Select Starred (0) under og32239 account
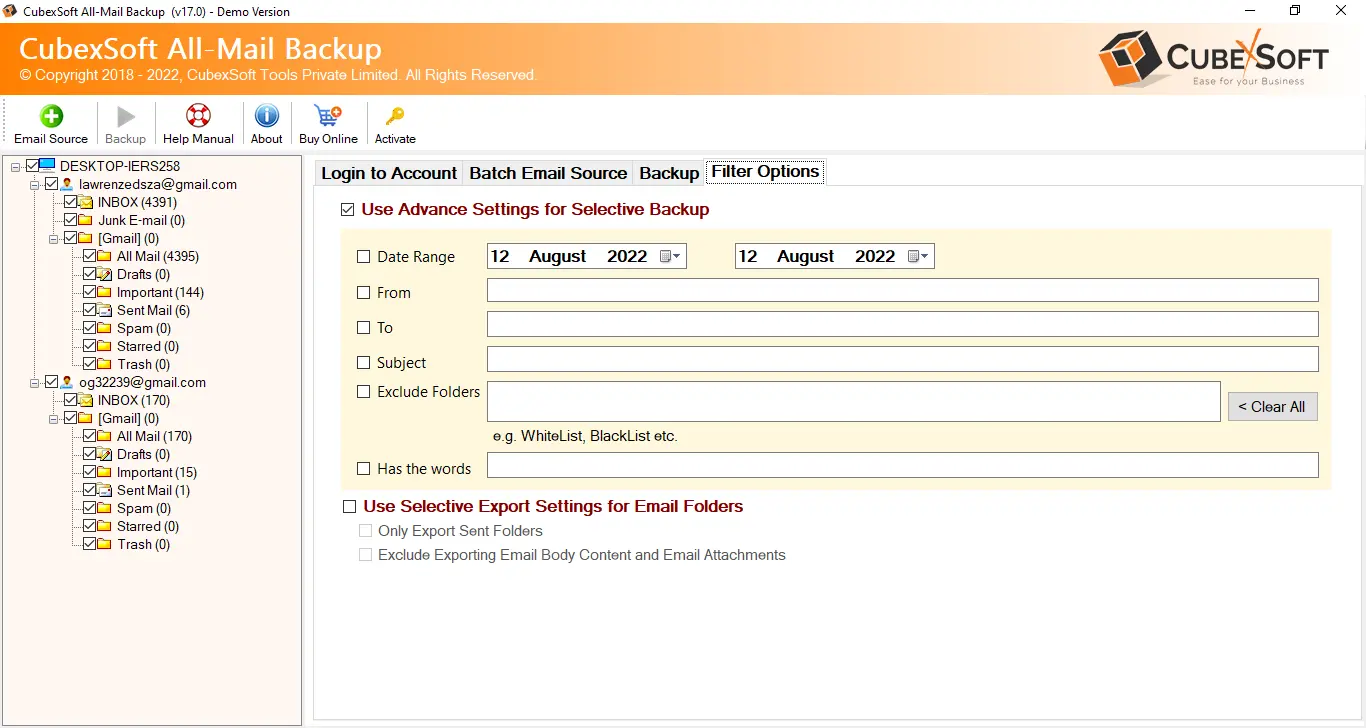Image resolution: width=1366 pixels, height=728 pixels. (x=148, y=526)
